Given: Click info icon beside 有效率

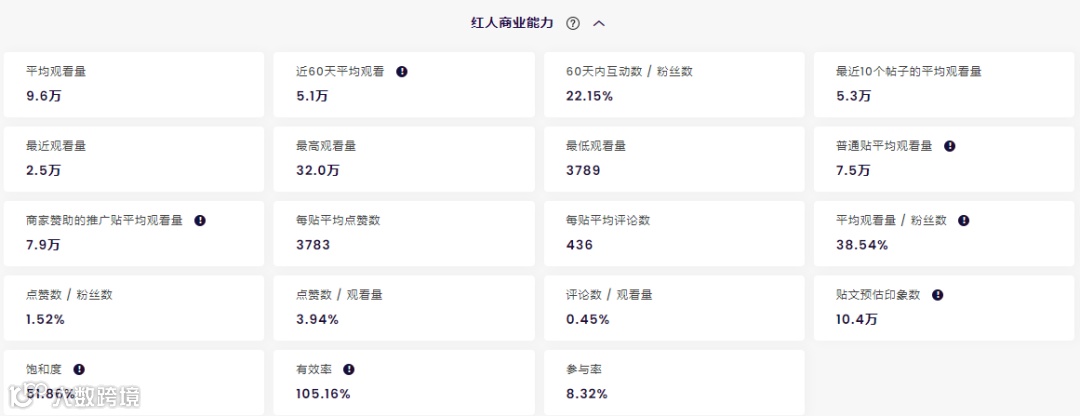Looking at the screenshot, I should (349, 370).
